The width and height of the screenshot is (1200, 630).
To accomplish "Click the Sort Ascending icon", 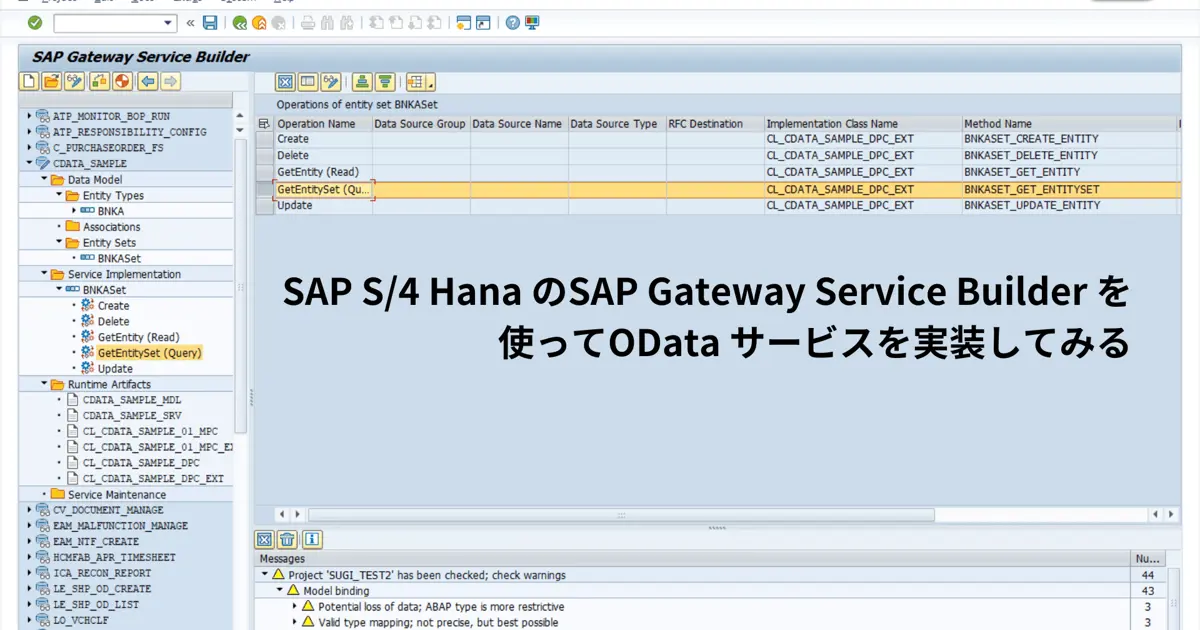I will coord(362,82).
